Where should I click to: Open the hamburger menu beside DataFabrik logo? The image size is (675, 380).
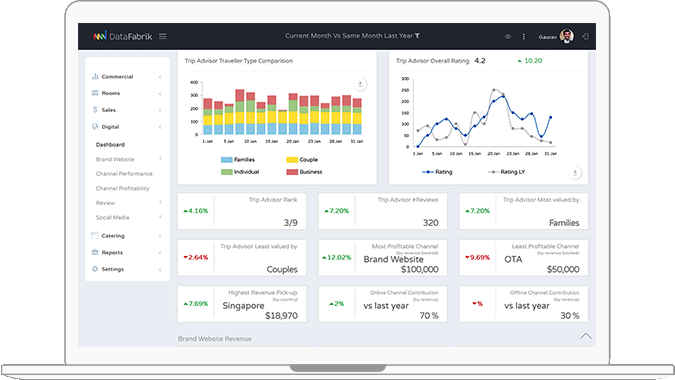[x=162, y=37]
